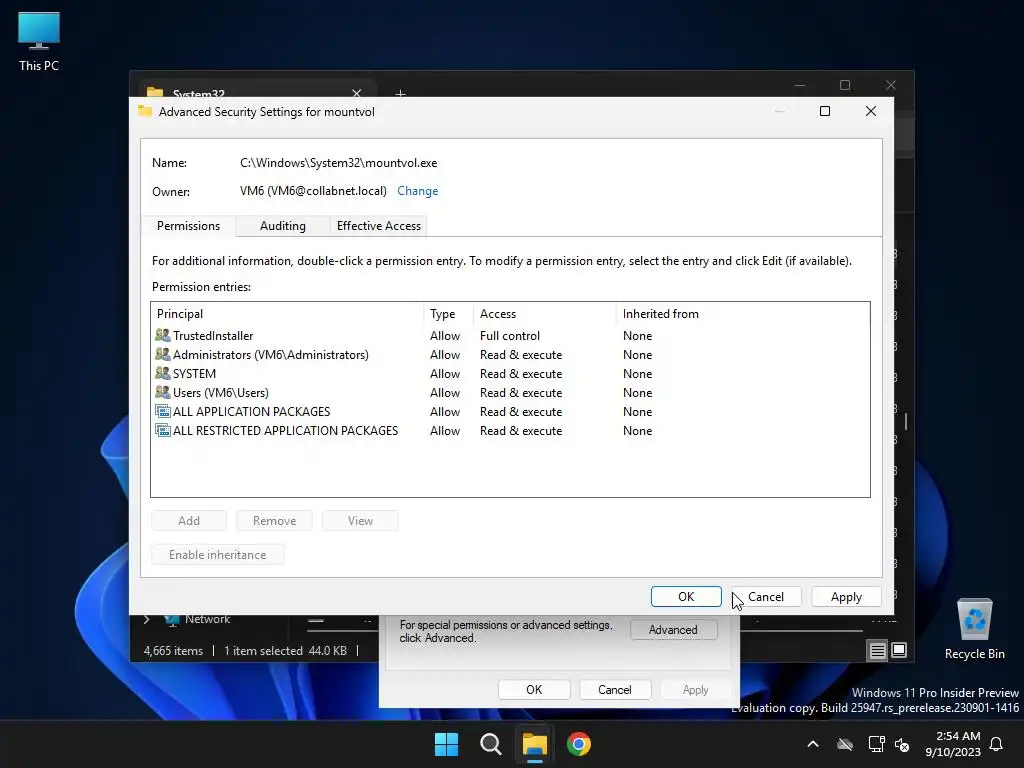Click the Users principal group icon
The height and width of the screenshot is (768, 1024).
click(163, 392)
